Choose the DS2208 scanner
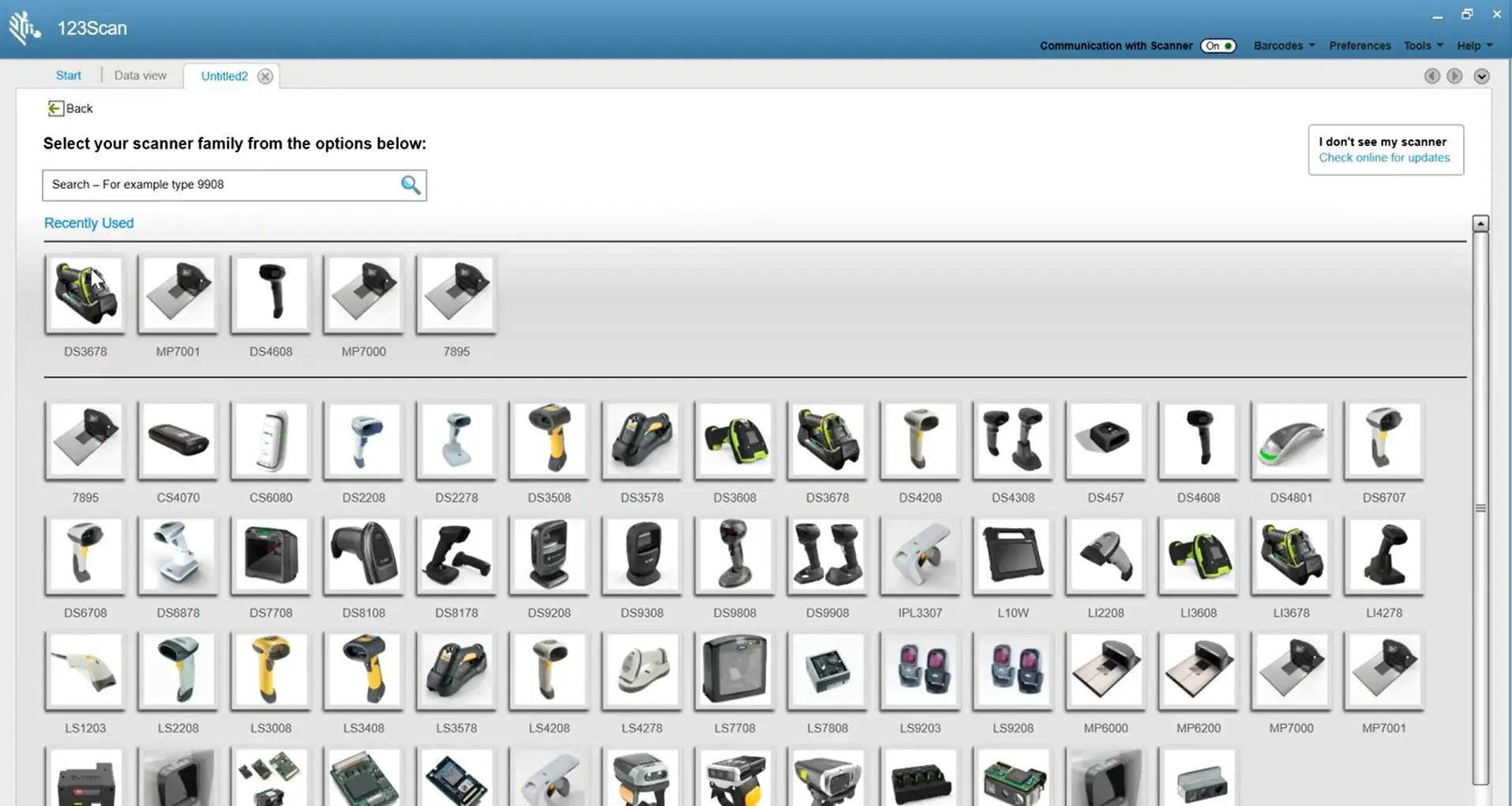Screen dimensions: 1512x806 (363, 440)
